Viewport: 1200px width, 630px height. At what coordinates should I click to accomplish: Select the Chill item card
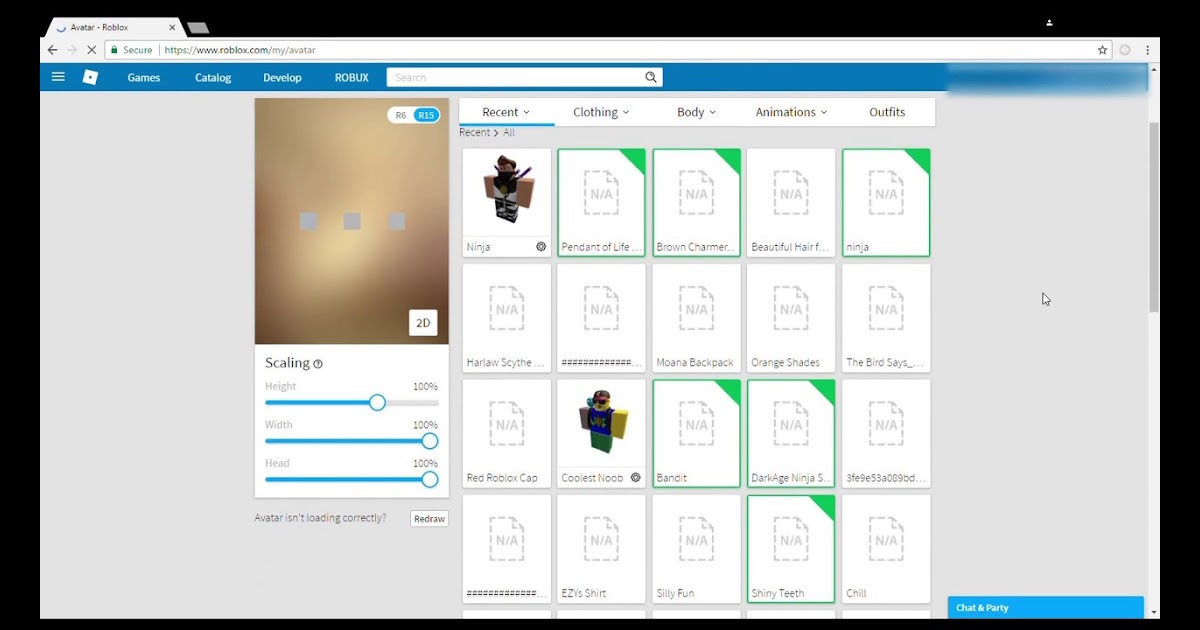(x=886, y=549)
